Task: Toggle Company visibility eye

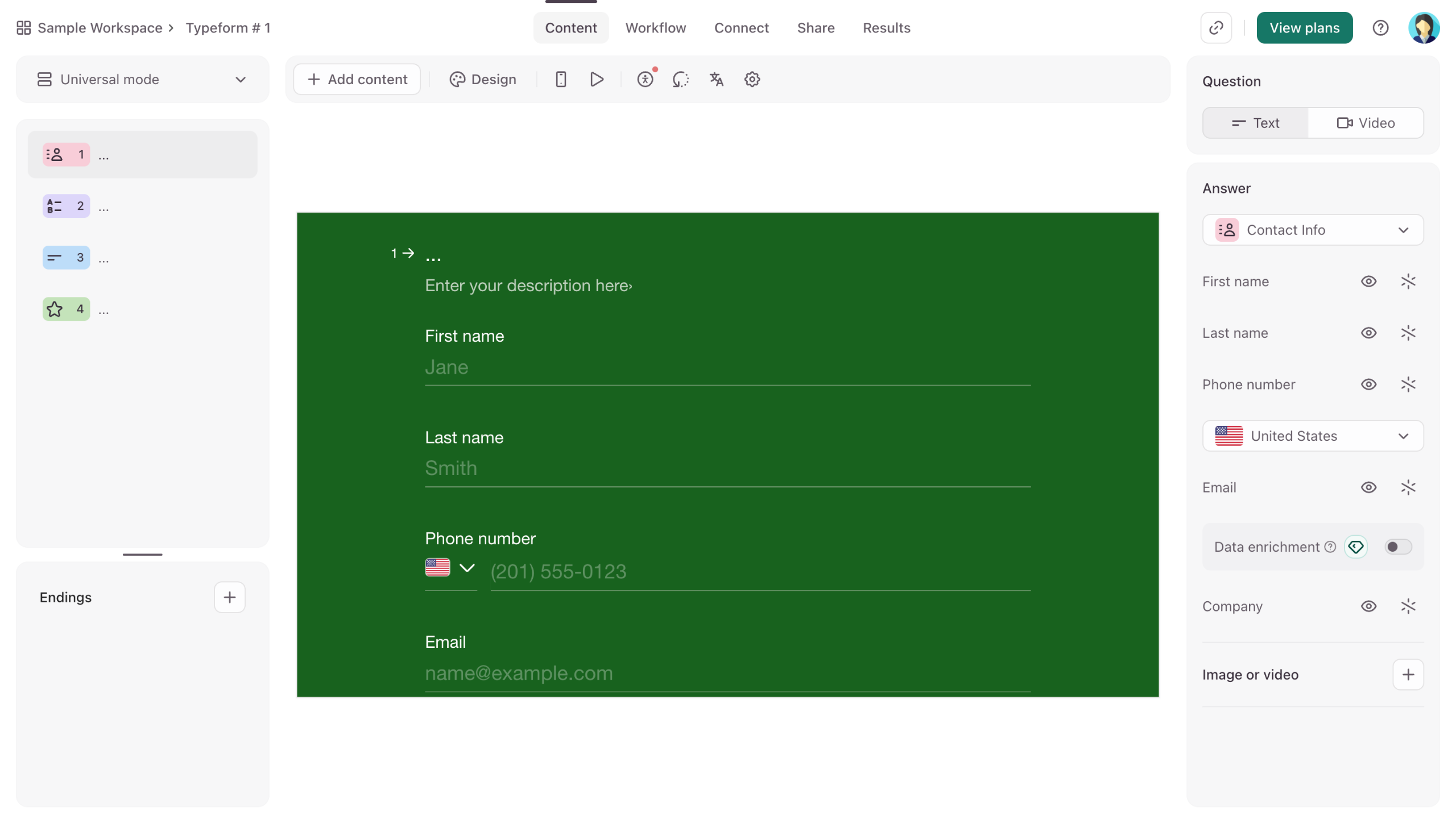Action: point(1368,606)
